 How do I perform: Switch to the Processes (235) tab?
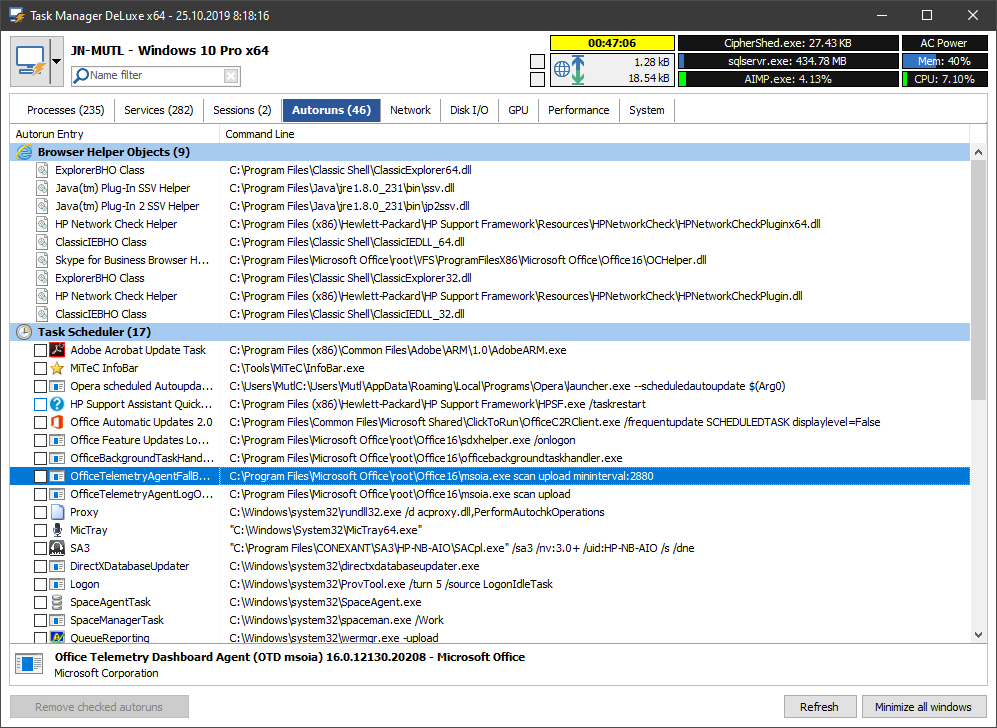(x=65, y=110)
